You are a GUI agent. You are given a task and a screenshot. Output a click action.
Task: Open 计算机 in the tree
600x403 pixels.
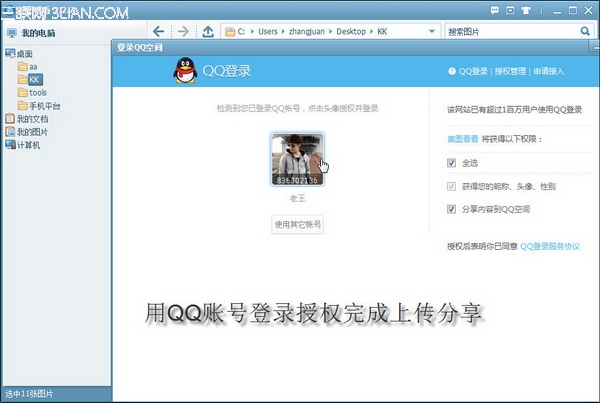(x=28, y=145)
